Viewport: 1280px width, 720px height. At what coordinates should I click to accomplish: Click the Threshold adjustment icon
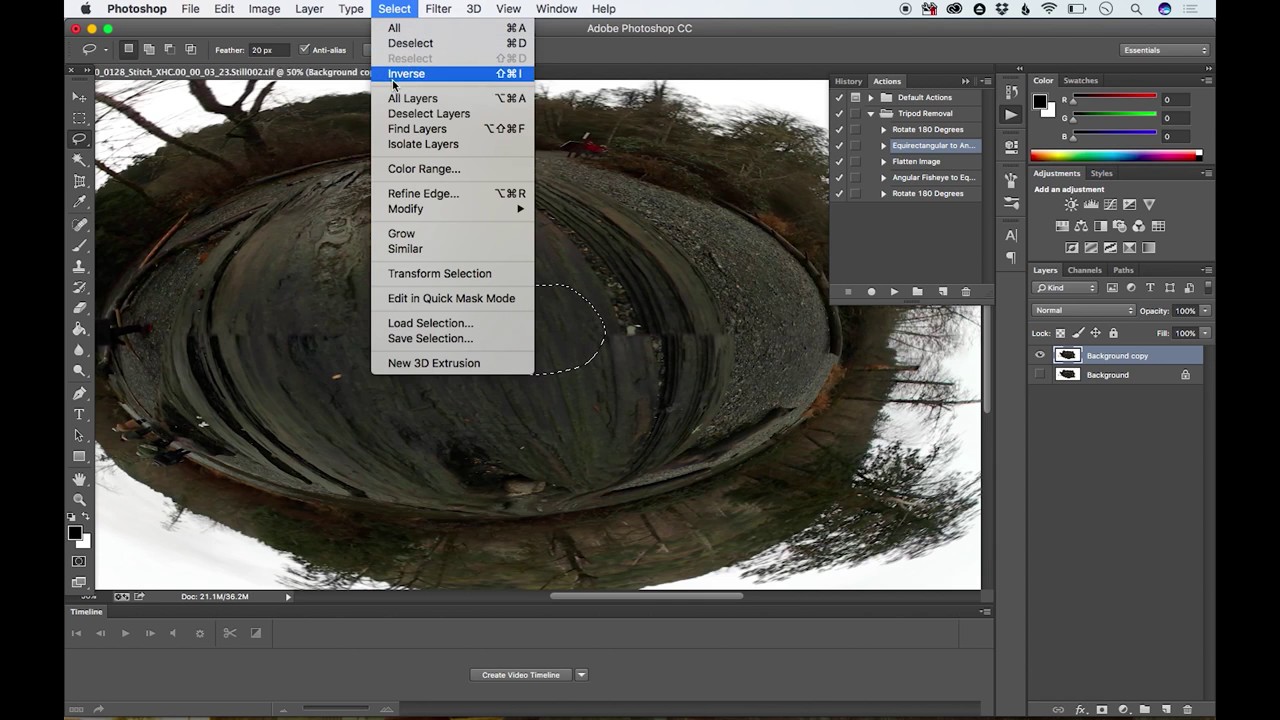click(x=1110, y=248)
